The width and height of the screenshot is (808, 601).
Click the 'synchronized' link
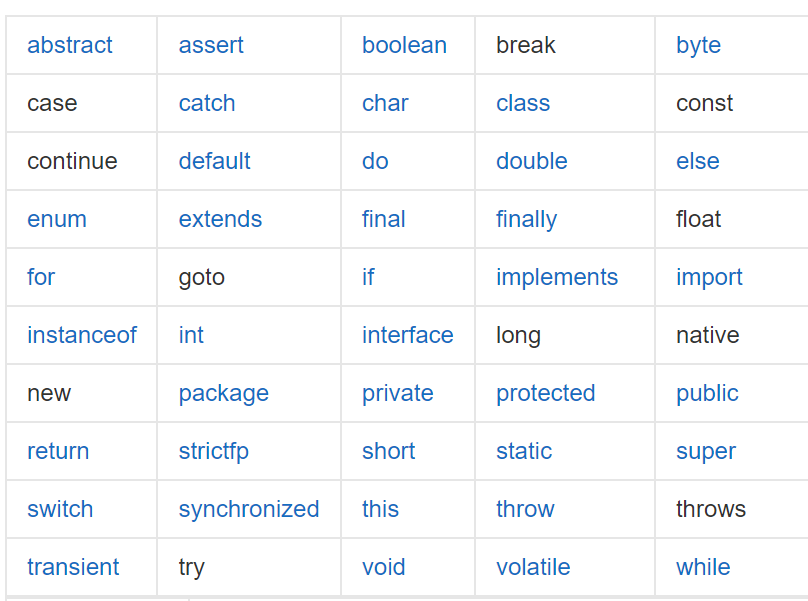[x=249, y=509]
